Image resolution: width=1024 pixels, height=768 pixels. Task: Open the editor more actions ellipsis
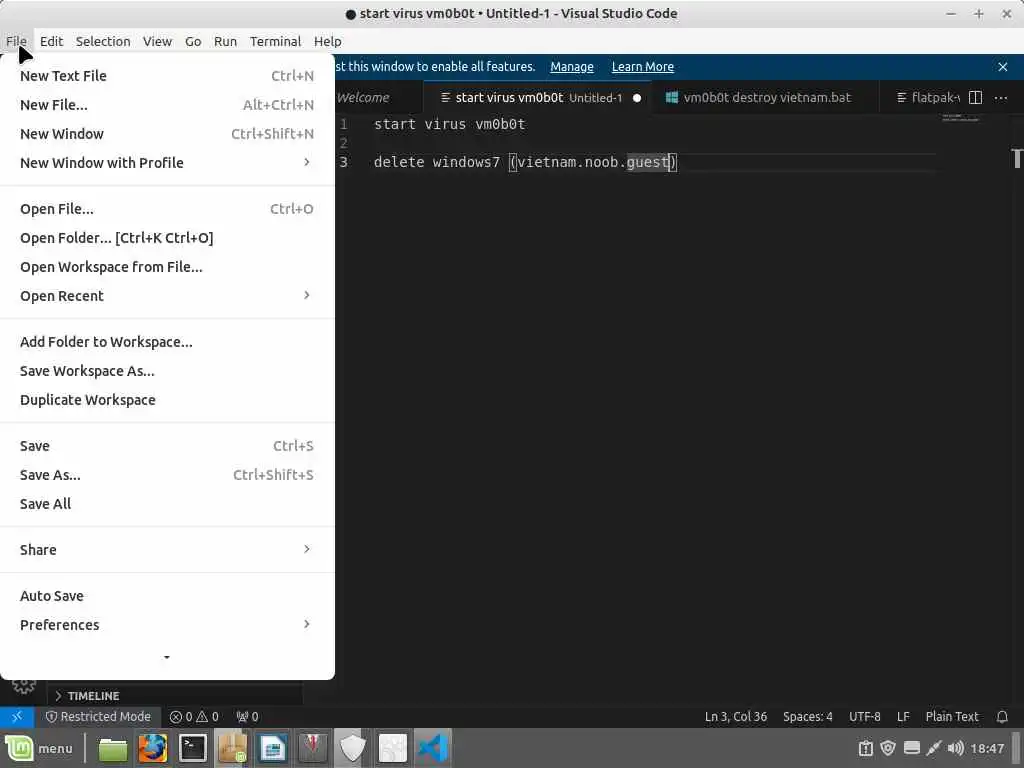coord(1000,97)
